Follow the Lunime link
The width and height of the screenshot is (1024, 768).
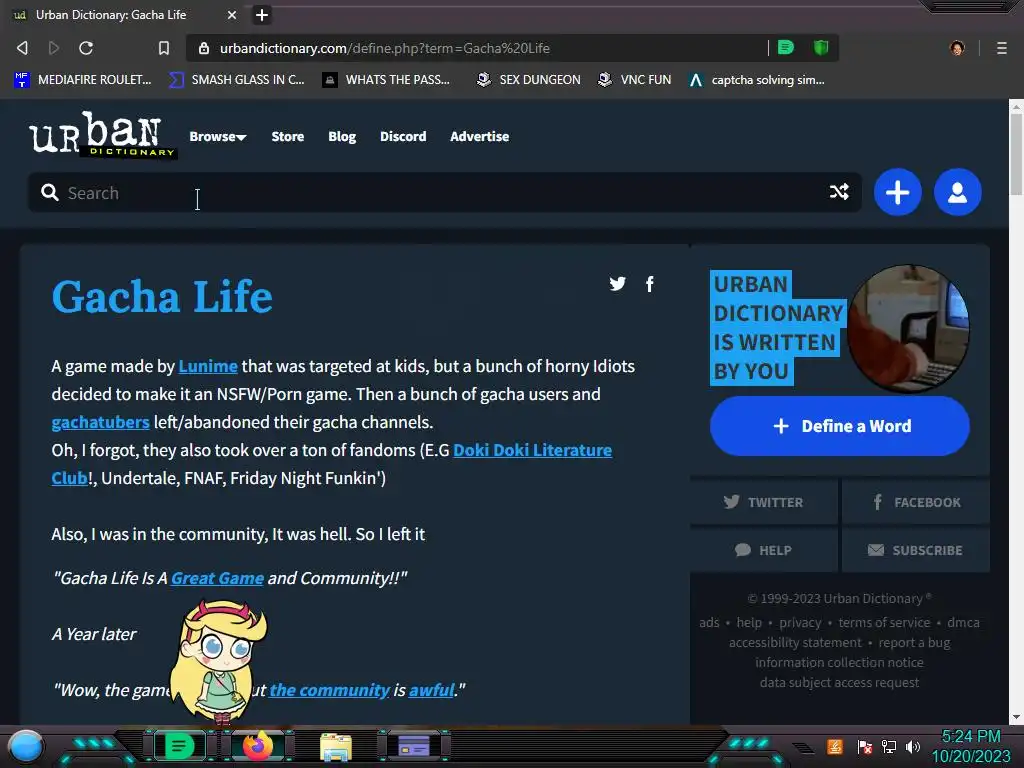tap(208, 366)
